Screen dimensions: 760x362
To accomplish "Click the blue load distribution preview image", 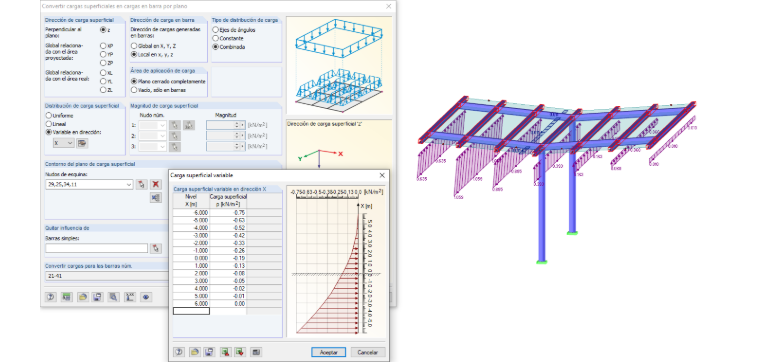I will click(339, 65).
